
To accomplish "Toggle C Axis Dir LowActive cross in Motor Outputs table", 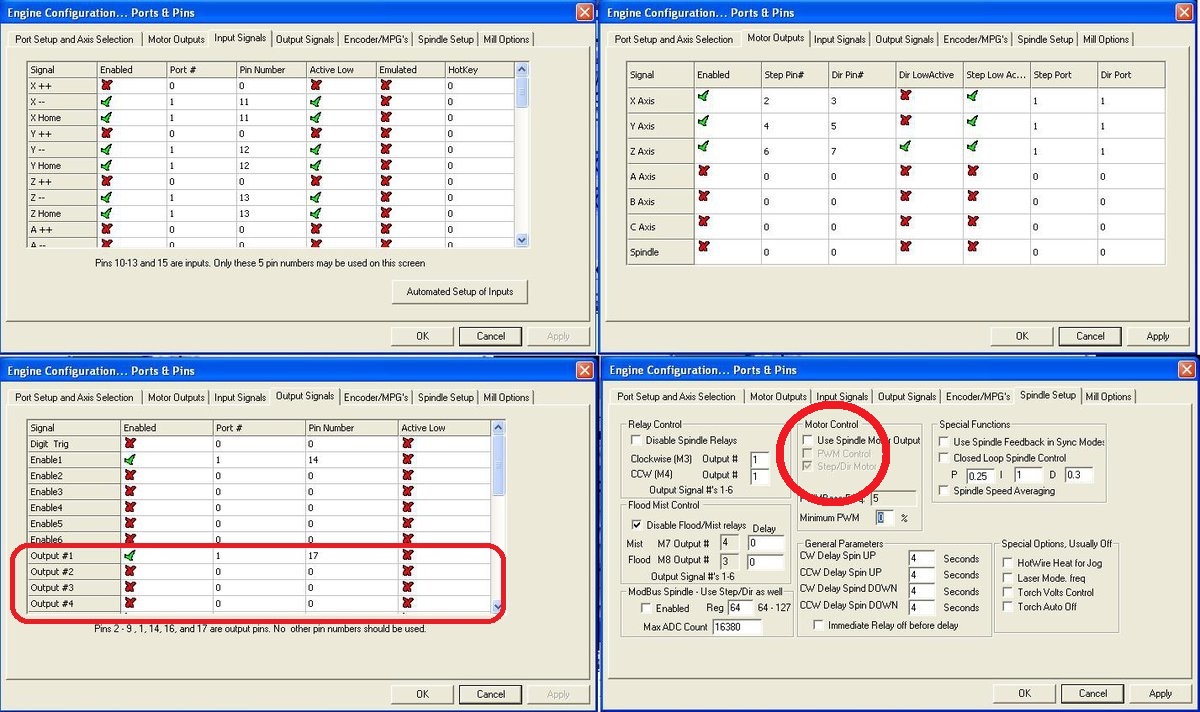I will click(x=906, y=221).
